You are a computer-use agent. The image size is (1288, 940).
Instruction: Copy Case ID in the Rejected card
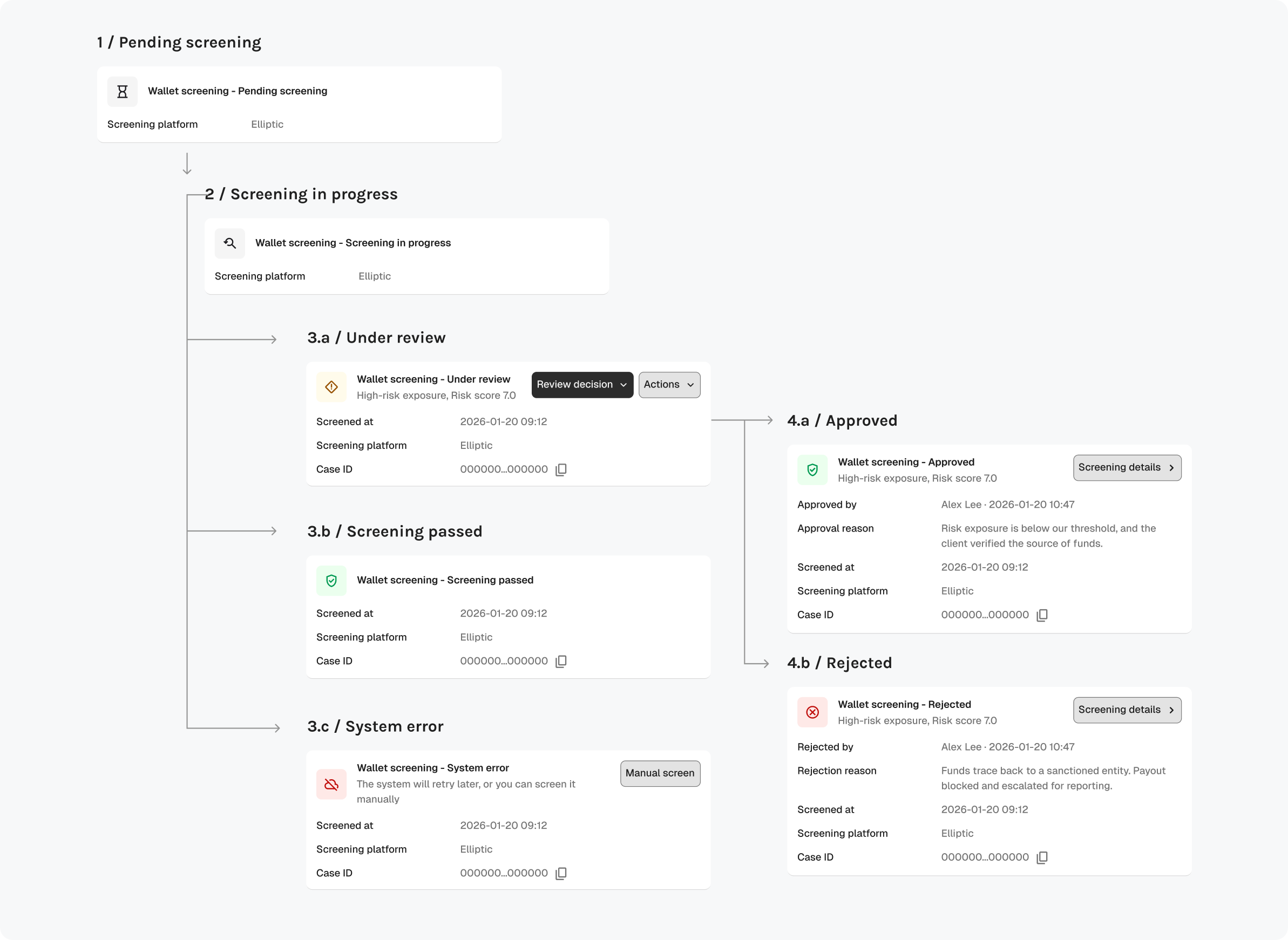1042,857
